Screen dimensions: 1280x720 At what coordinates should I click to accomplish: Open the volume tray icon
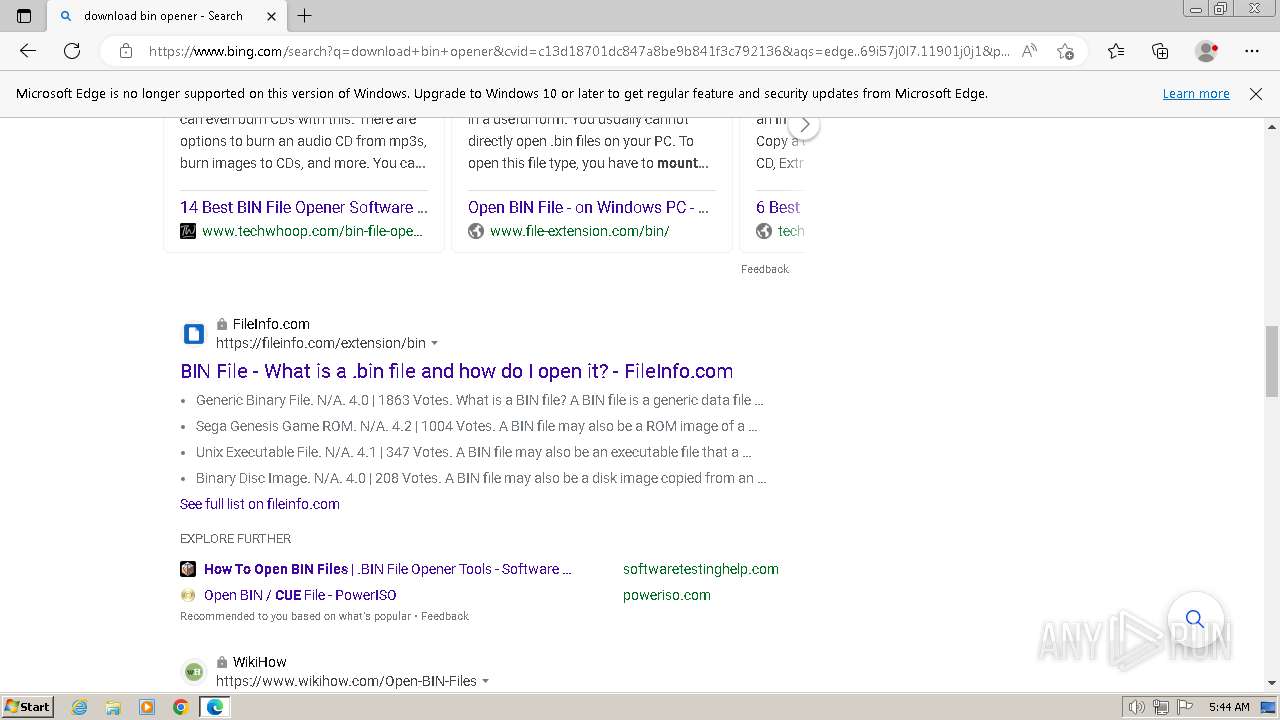[1137, 707]
